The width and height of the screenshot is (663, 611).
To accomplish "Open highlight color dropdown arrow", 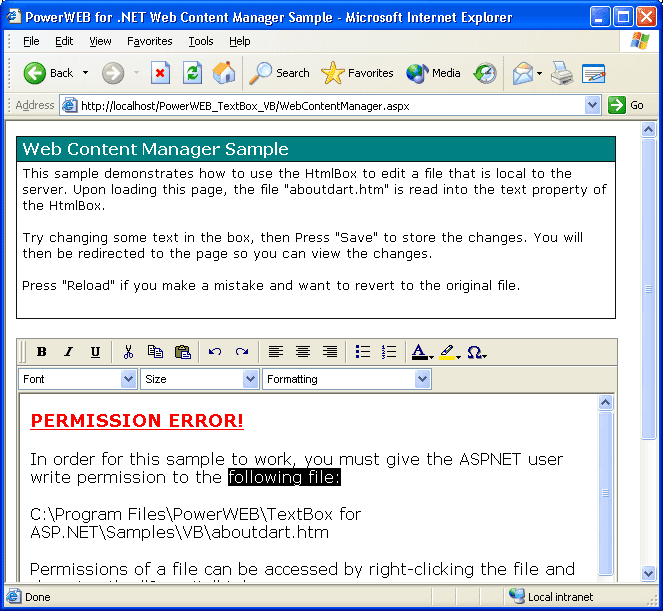I will pos(458,357).
